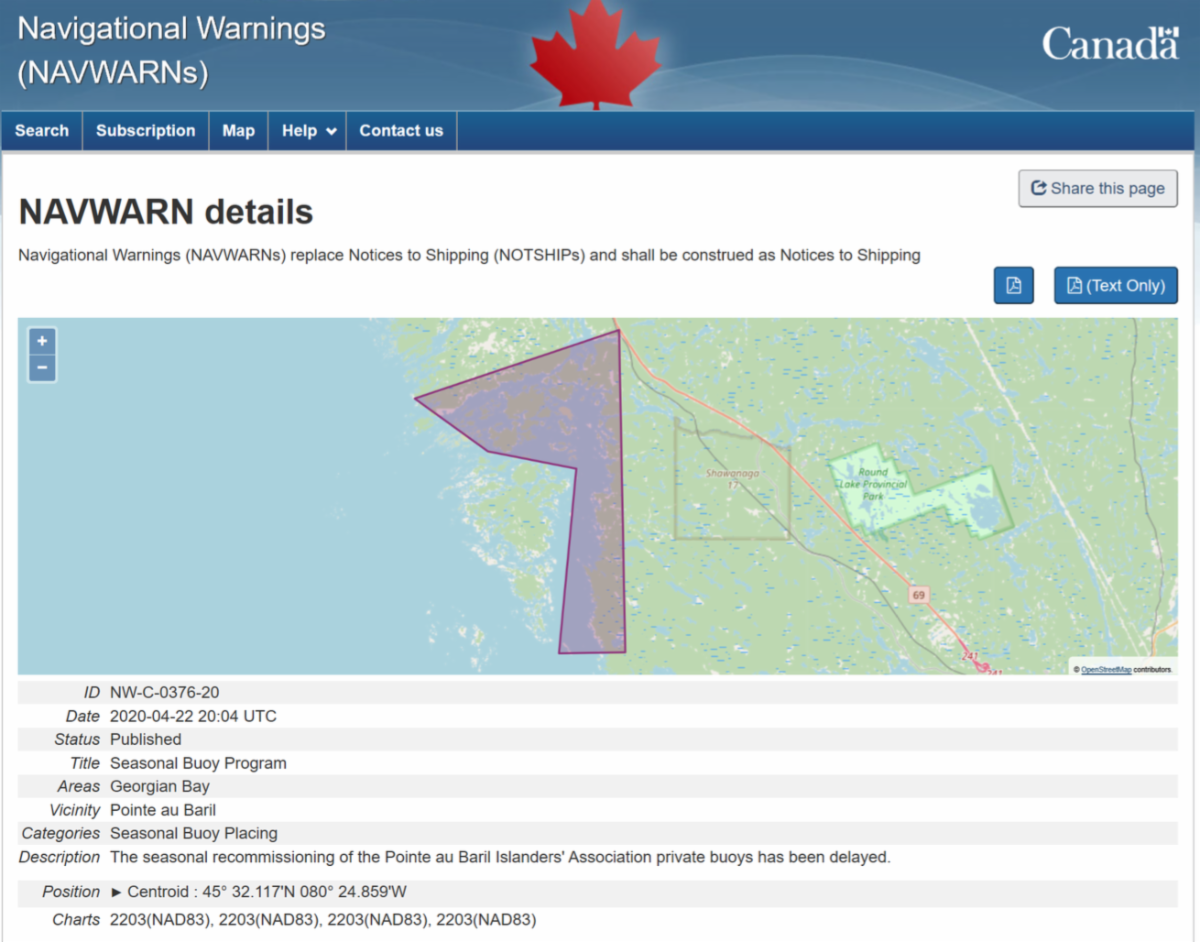Viewport: 1200px width, 942px height.
Task: Open the Contact us page
Action: pyautogui.click(x=401, y=131)
